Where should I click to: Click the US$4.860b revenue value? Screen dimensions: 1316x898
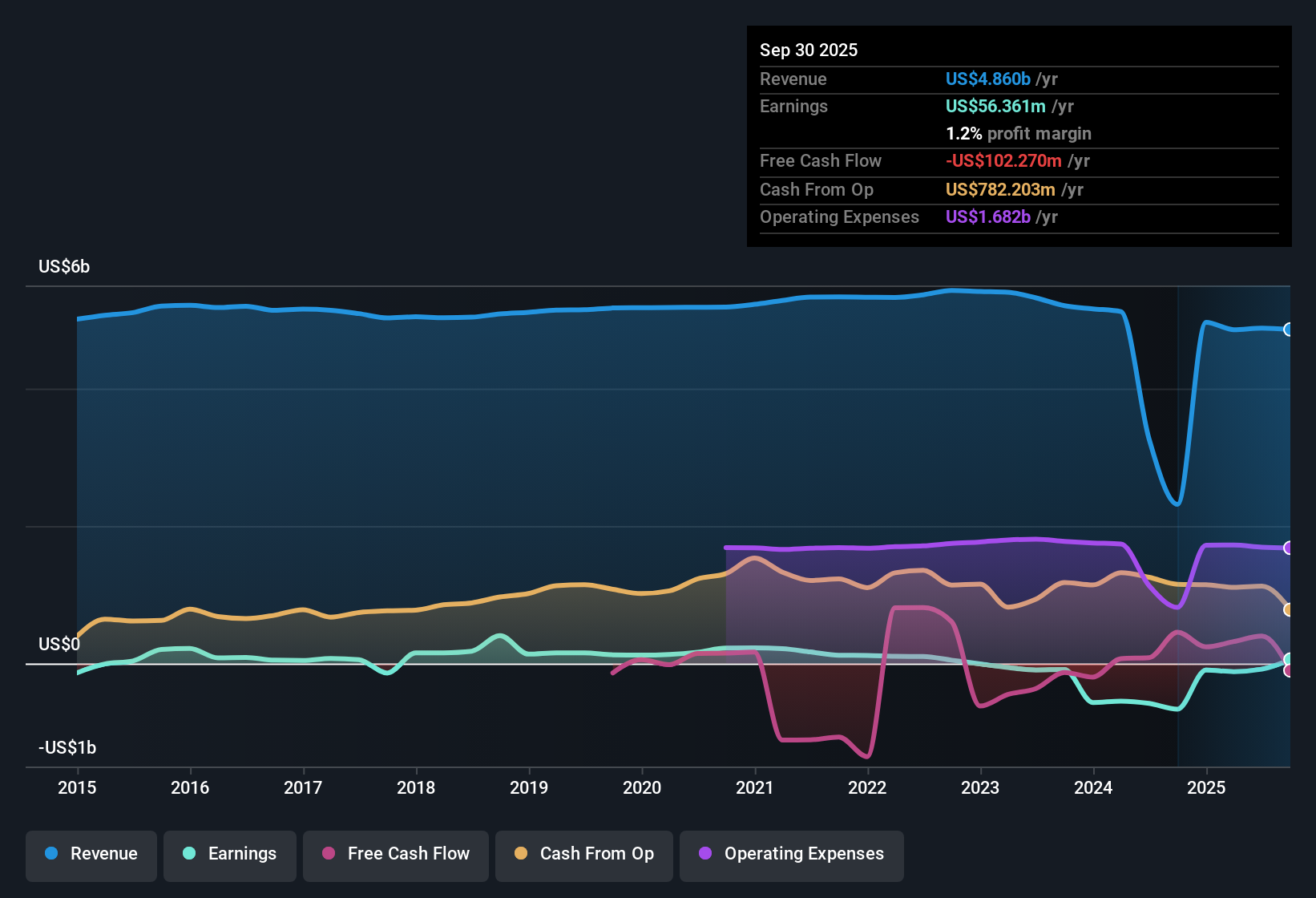[987, 79]
